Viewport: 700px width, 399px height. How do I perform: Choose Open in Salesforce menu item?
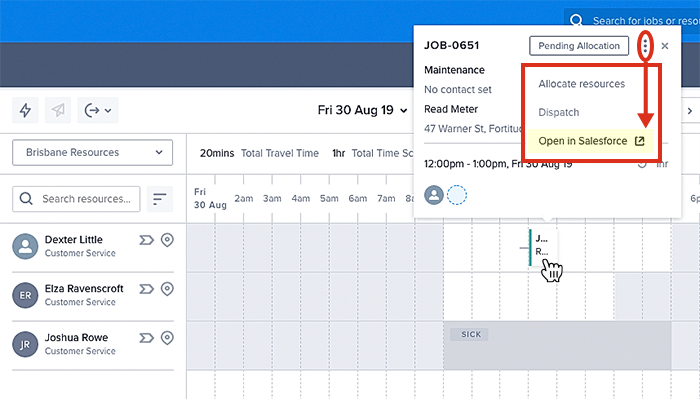pyautogui.click(x=591, y=141)
